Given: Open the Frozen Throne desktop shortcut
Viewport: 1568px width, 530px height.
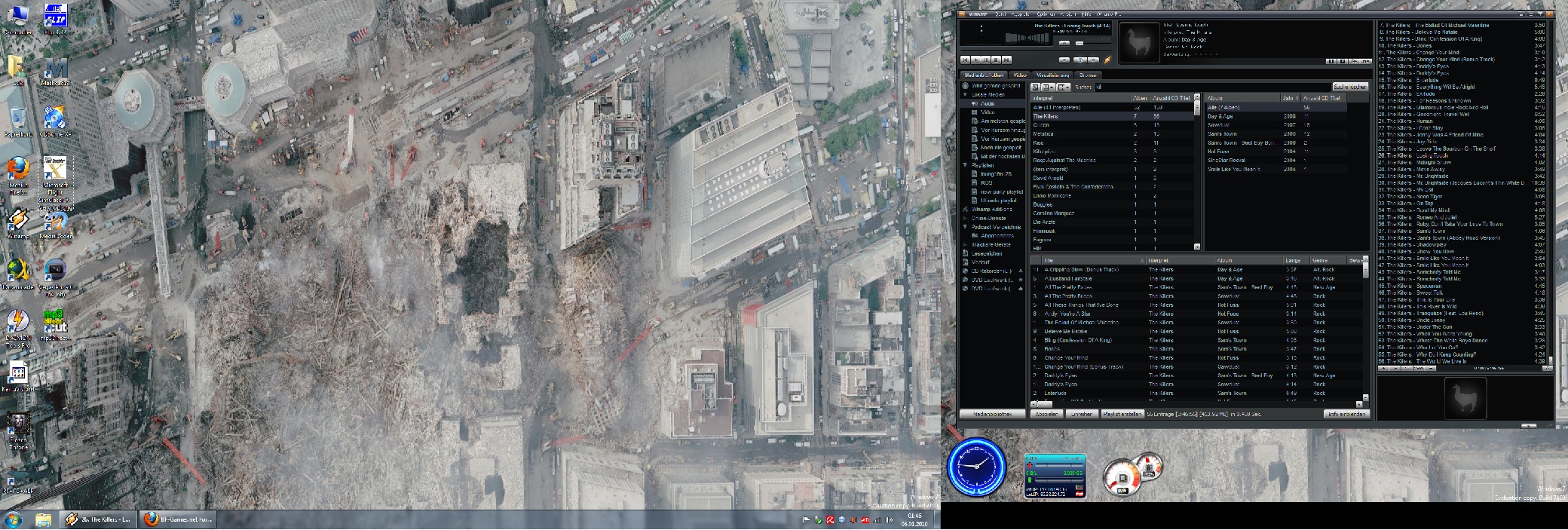Looking at the screenshot, I should [18, 431].
